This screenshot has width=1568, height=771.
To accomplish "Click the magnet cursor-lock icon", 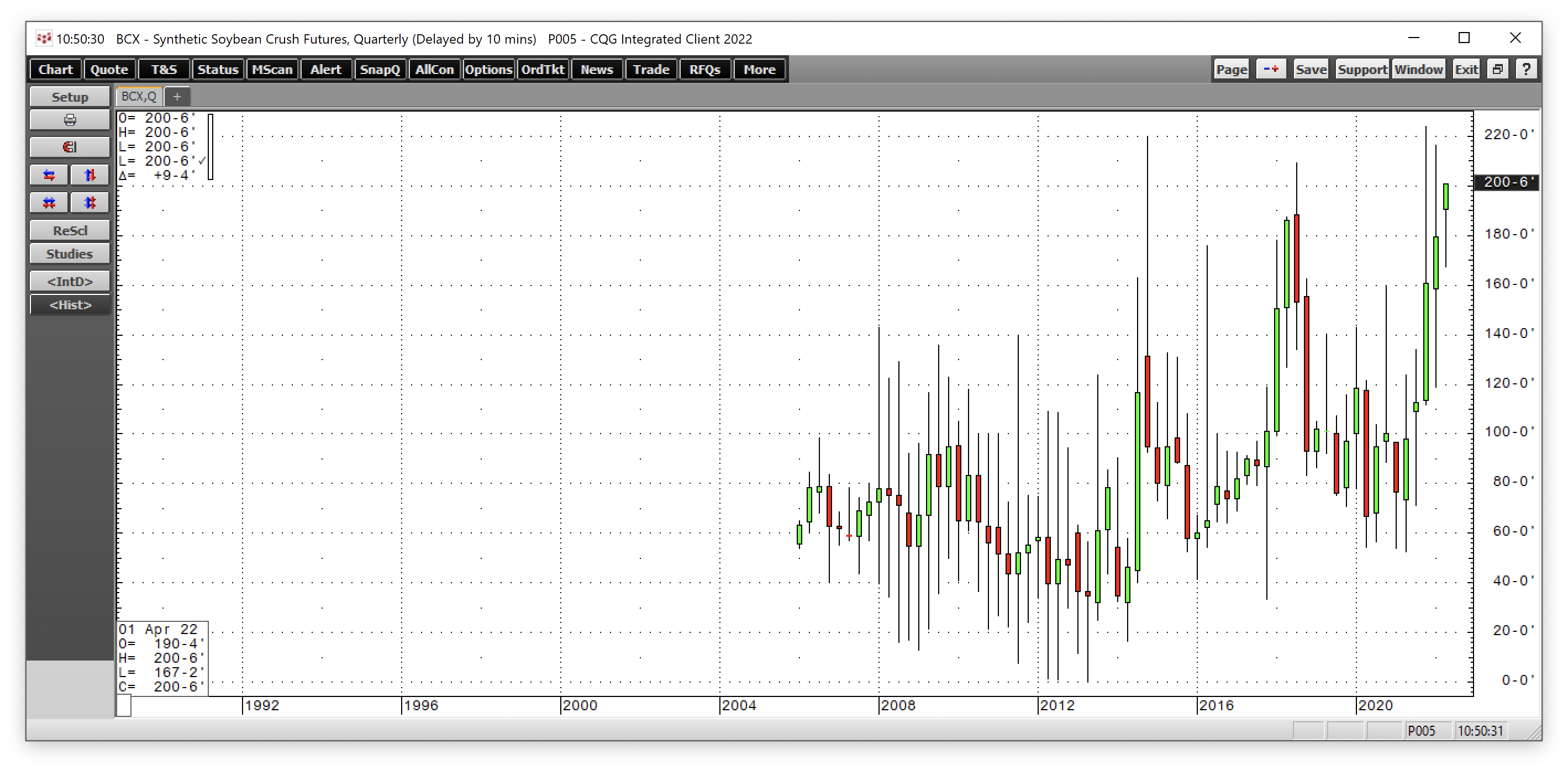I will point(70,147).
